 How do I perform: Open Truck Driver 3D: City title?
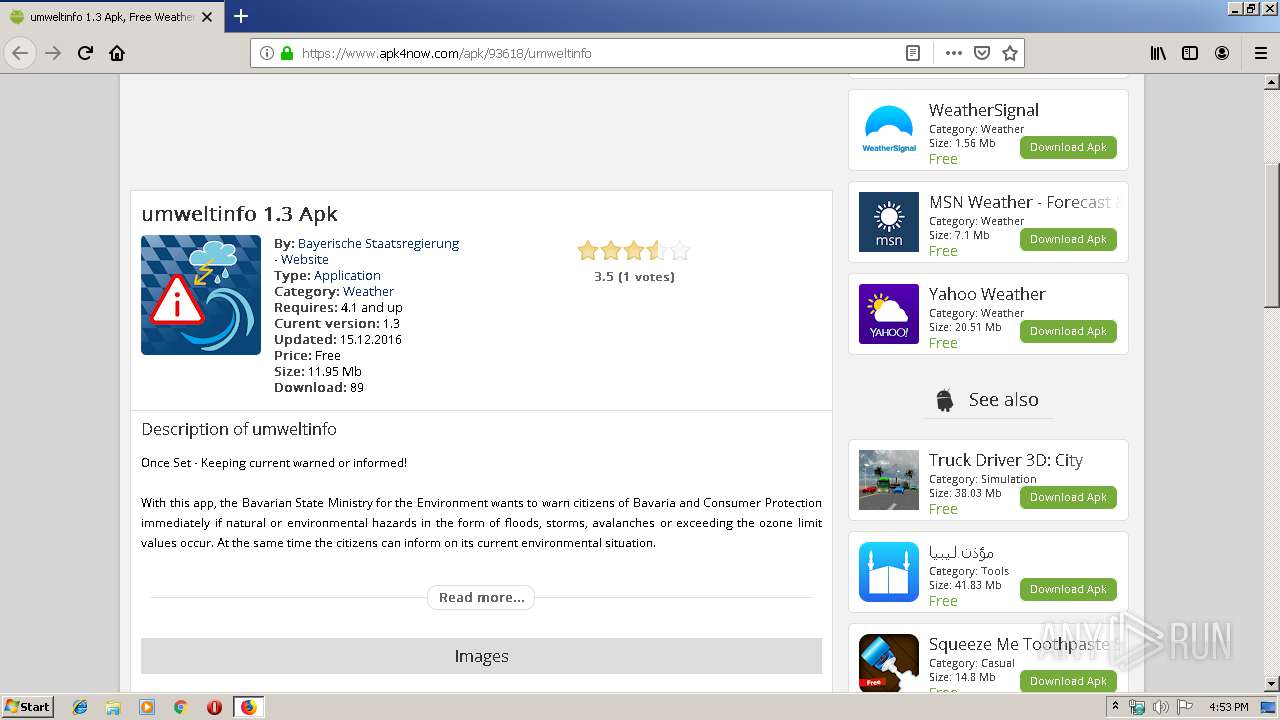point(1006,460)
